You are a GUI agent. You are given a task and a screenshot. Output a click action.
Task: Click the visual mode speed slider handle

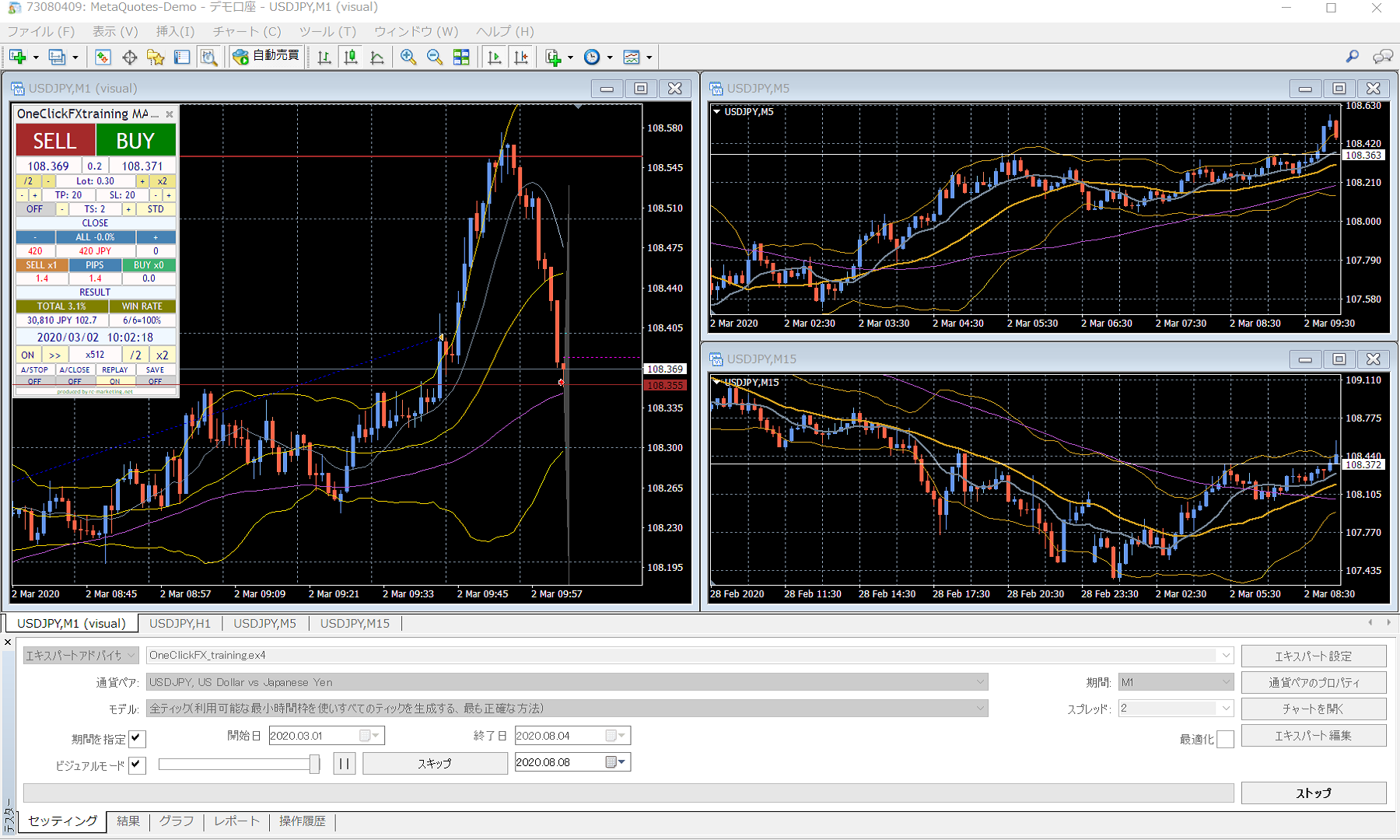pos(314,764)
